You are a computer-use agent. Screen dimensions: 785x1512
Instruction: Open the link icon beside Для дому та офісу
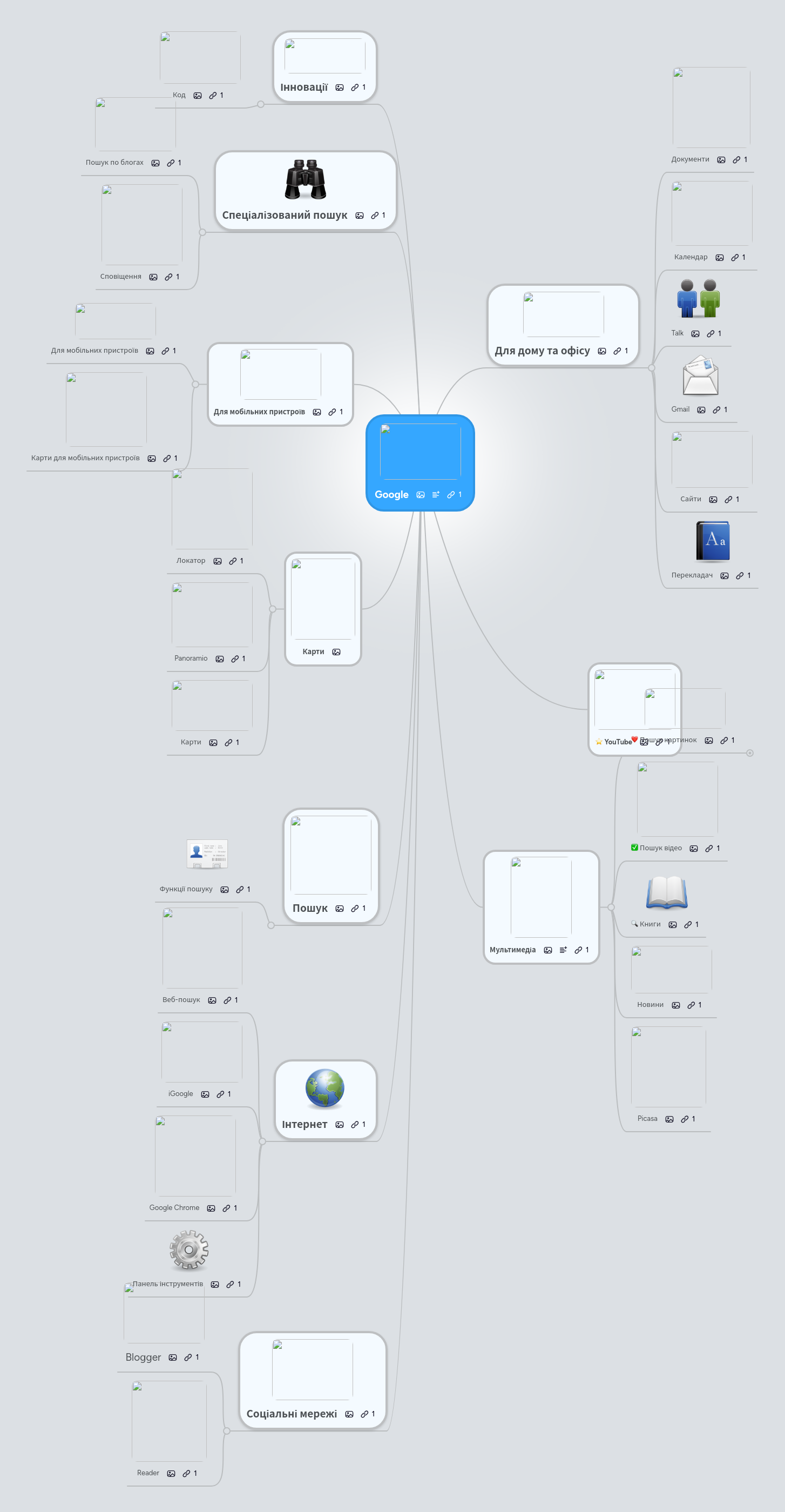pyautogui.click(x=617, y=351)
